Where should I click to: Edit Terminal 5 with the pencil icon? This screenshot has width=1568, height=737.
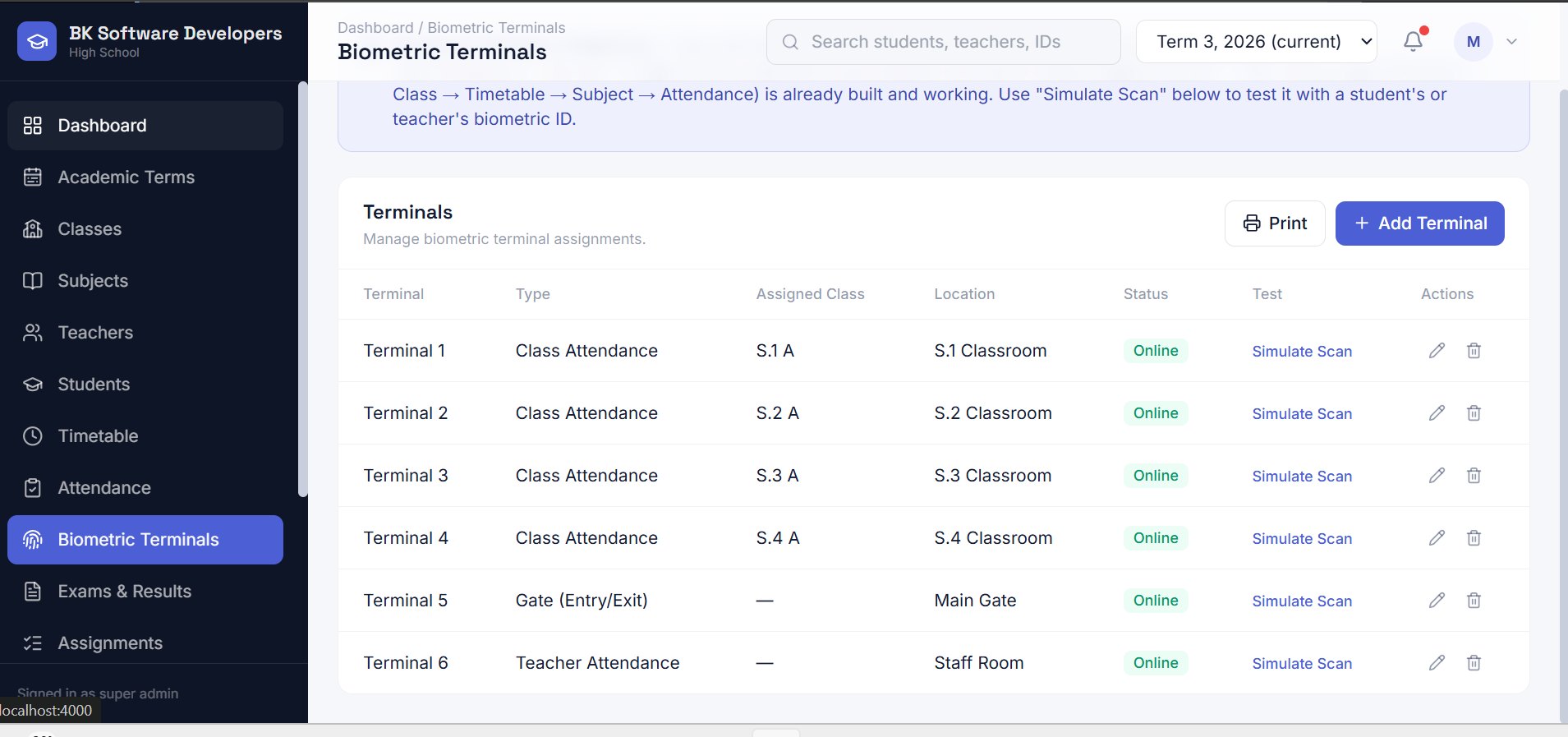(1437, 601)
